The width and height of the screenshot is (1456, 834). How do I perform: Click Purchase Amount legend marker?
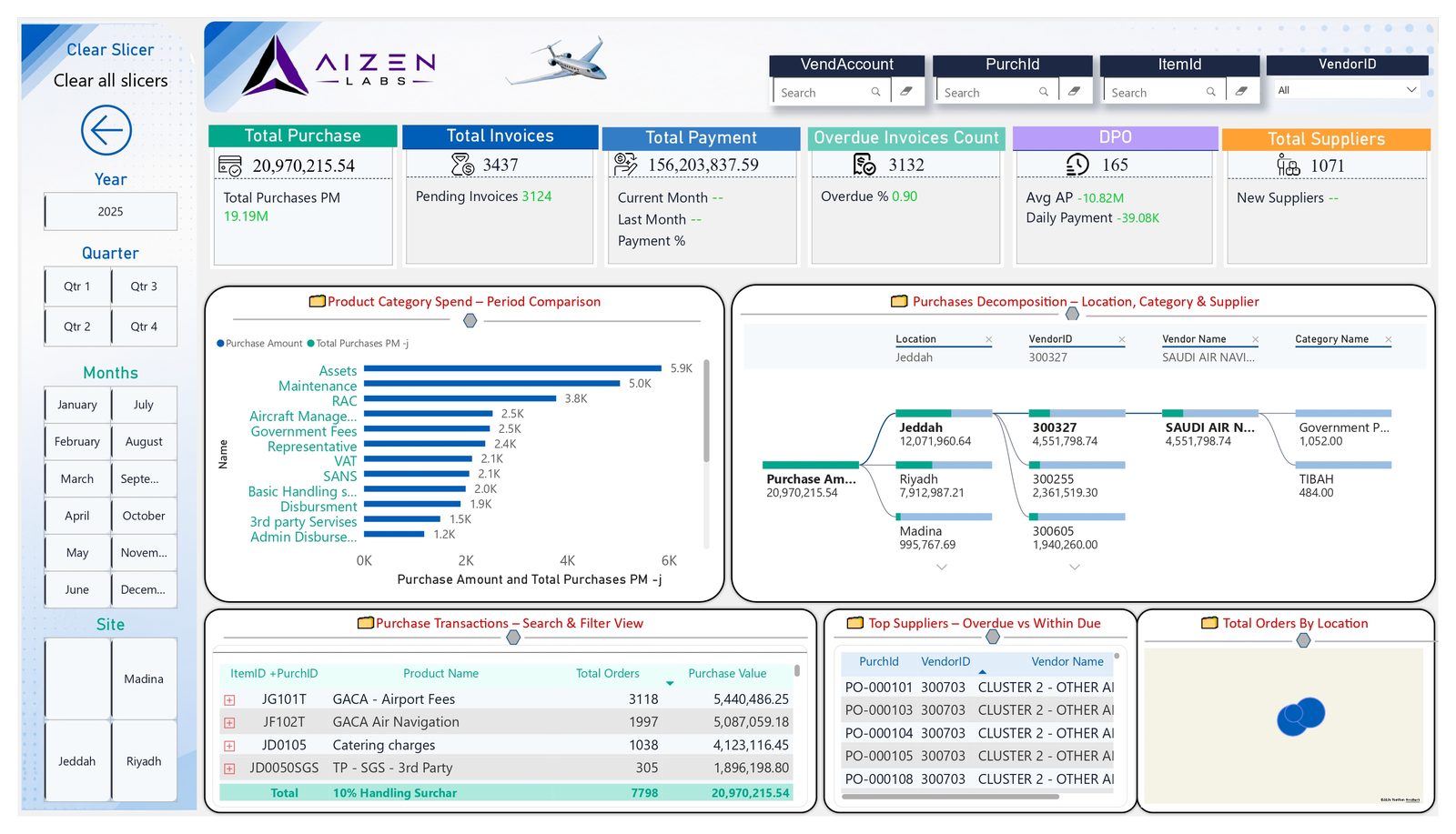(220, 343)
